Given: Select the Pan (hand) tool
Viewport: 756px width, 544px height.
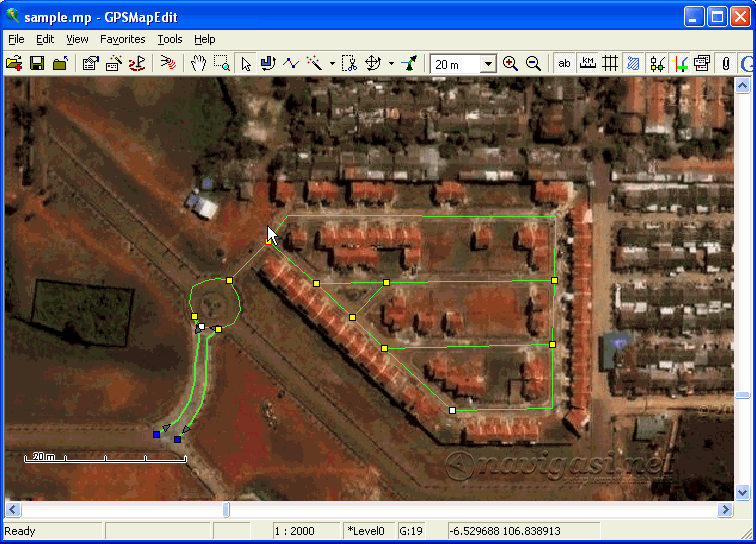Looking at the screenshot, I should 198,63.
